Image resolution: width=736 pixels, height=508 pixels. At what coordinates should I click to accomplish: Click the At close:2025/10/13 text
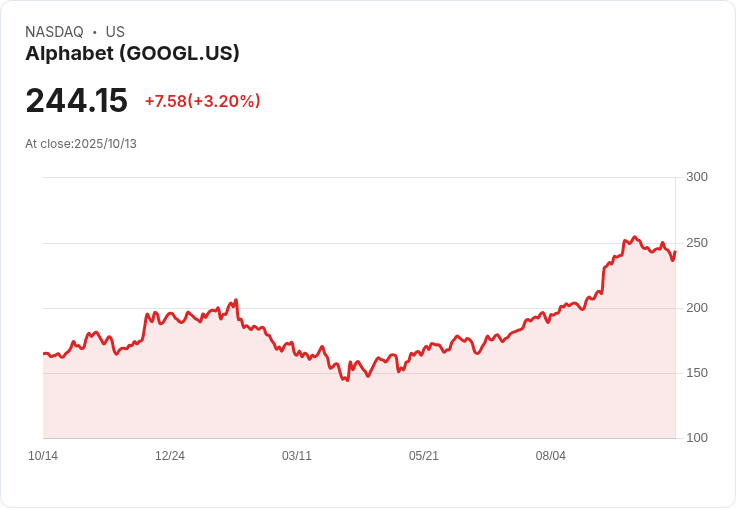[x=81, y=144]
